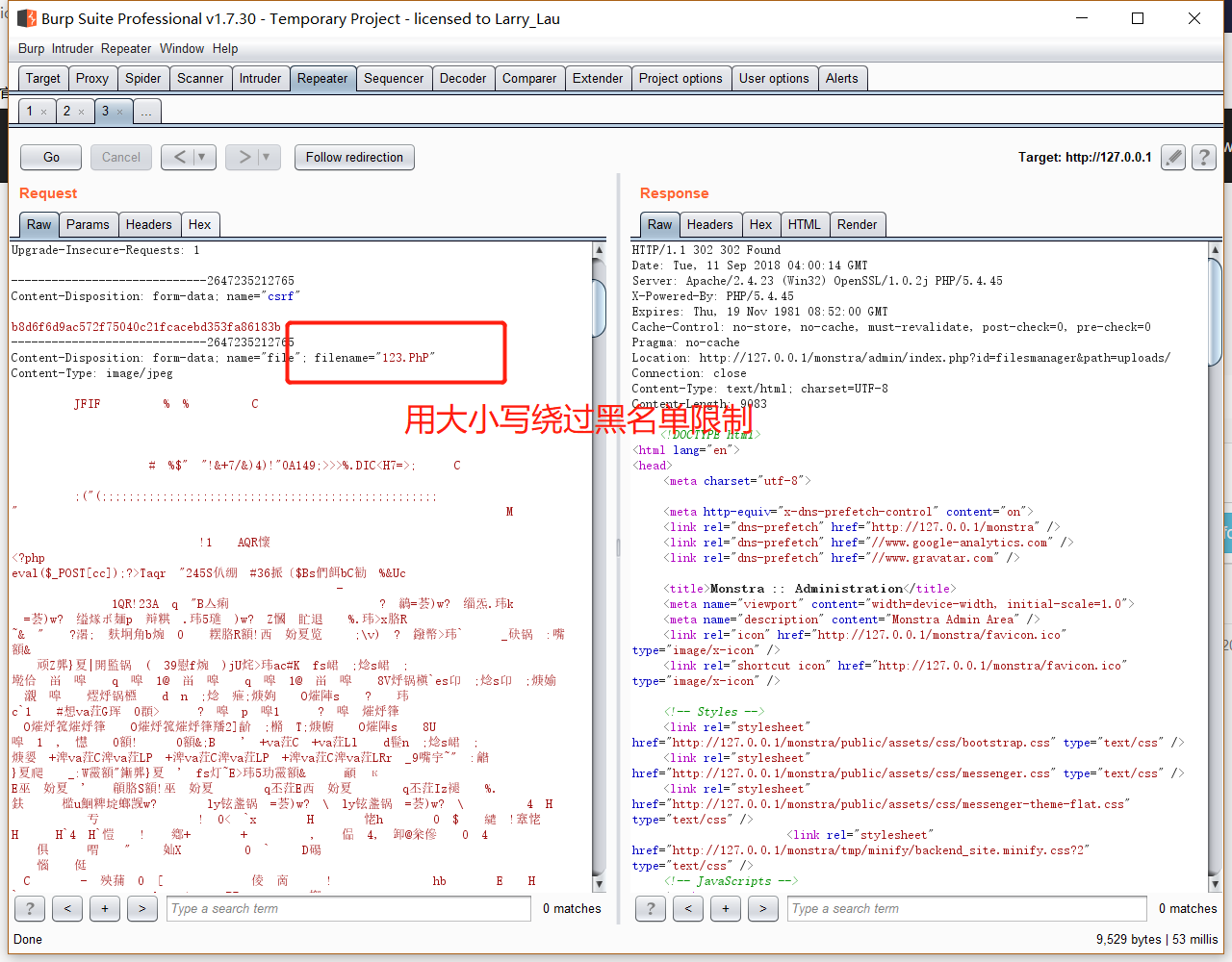Open the Repeater help question-mark icon beside target
Viewport: 1232px width, 962px height.
1204,158
